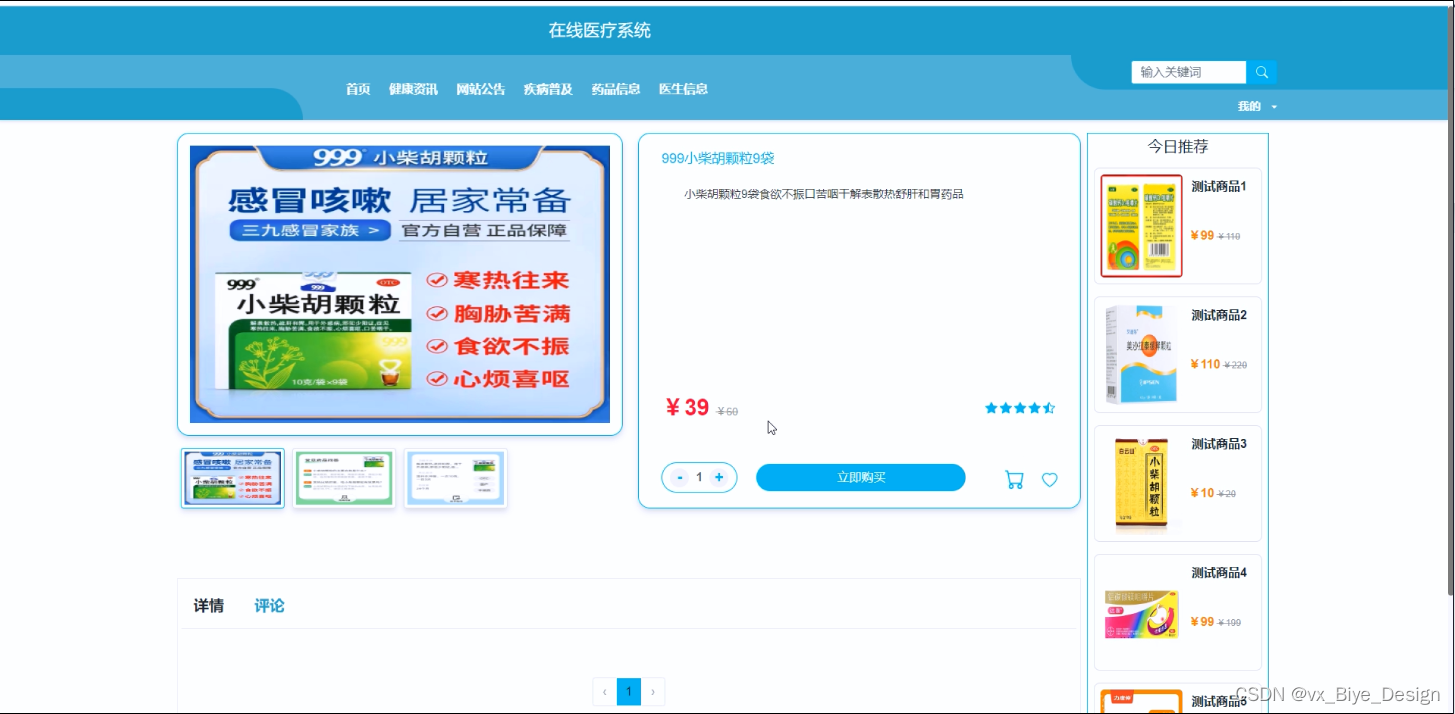Open 医生信息 navigation item
Screen dimensions: 1455x714
[683, 89]
